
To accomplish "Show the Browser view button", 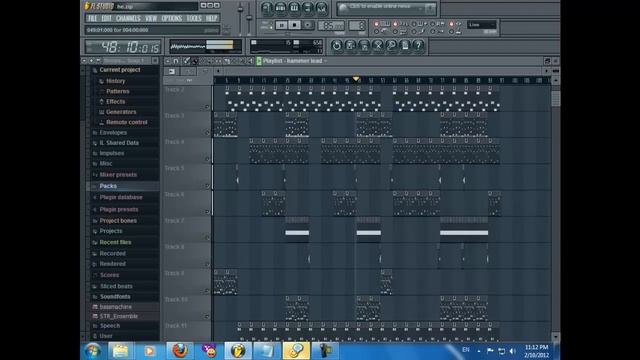I will coord(308,7).
